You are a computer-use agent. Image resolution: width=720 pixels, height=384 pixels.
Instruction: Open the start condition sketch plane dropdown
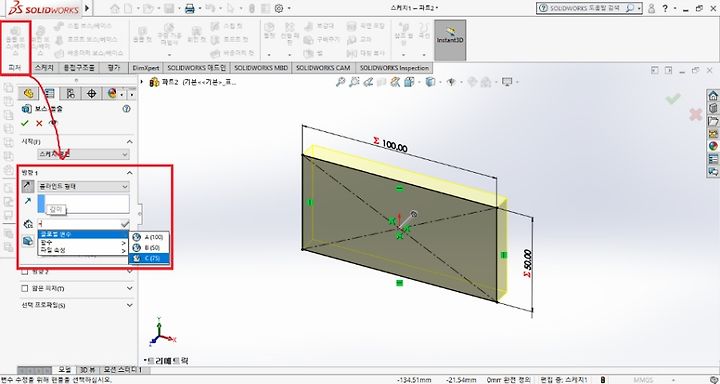pos(83,154)
